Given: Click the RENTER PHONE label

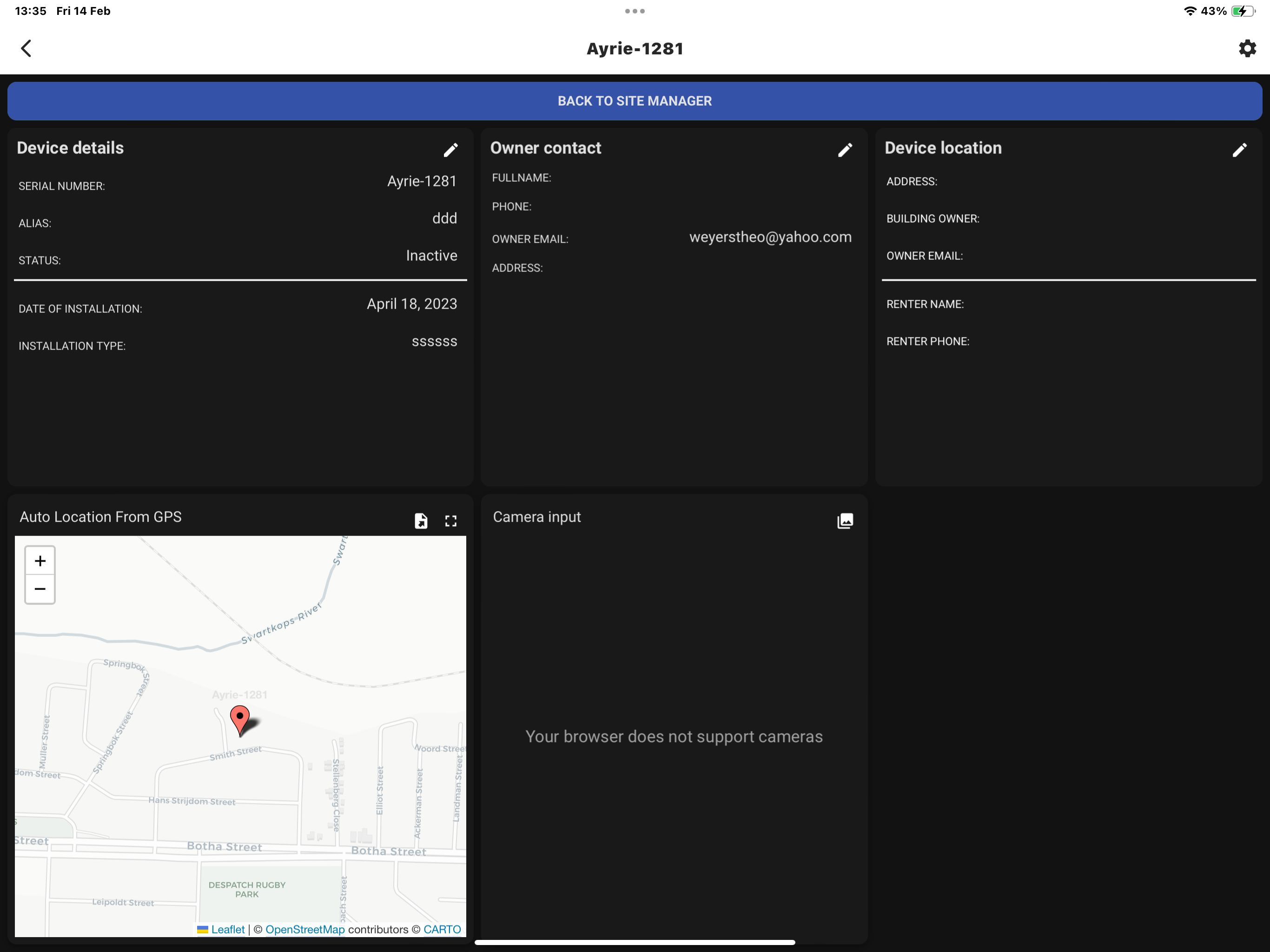Looking at the screenshot, I should [928, 342].
